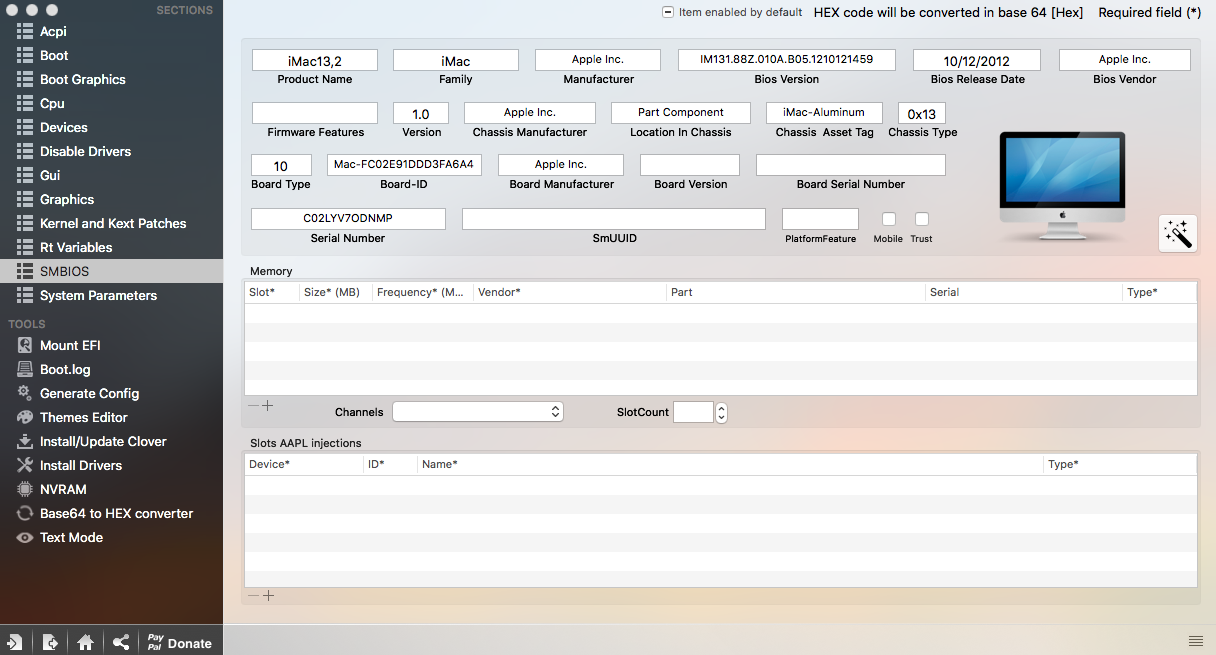Open the list view menu icon
Screen dimensions: 1216x655
[1195, 640]
